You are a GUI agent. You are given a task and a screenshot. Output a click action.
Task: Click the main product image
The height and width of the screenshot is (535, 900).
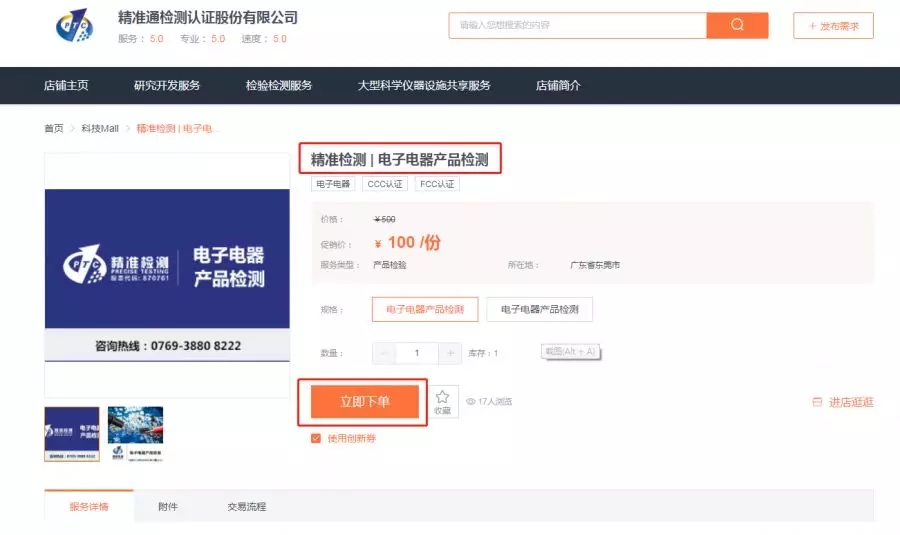click(167, 275)
